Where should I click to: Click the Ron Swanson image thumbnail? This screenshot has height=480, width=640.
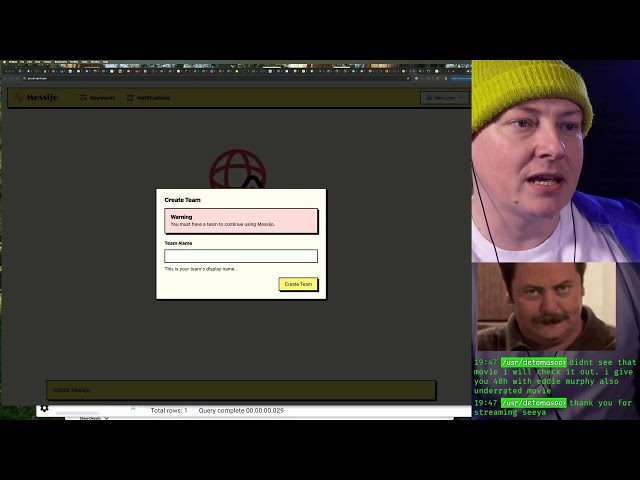(547, 307)
